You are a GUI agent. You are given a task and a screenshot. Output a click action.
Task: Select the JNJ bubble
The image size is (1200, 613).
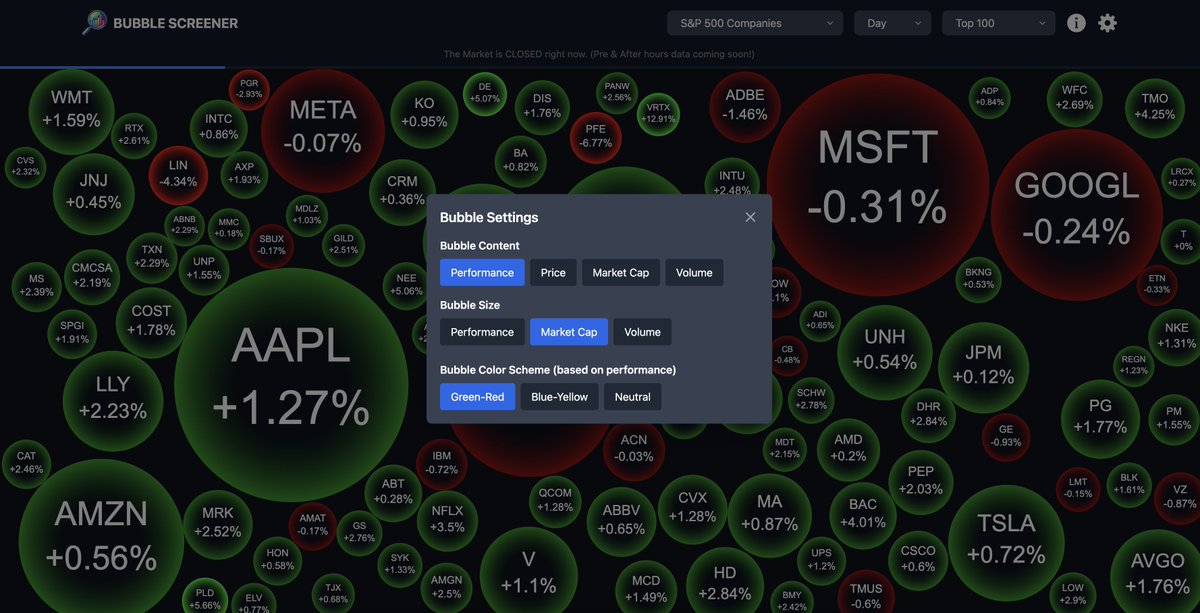(93, 192)
